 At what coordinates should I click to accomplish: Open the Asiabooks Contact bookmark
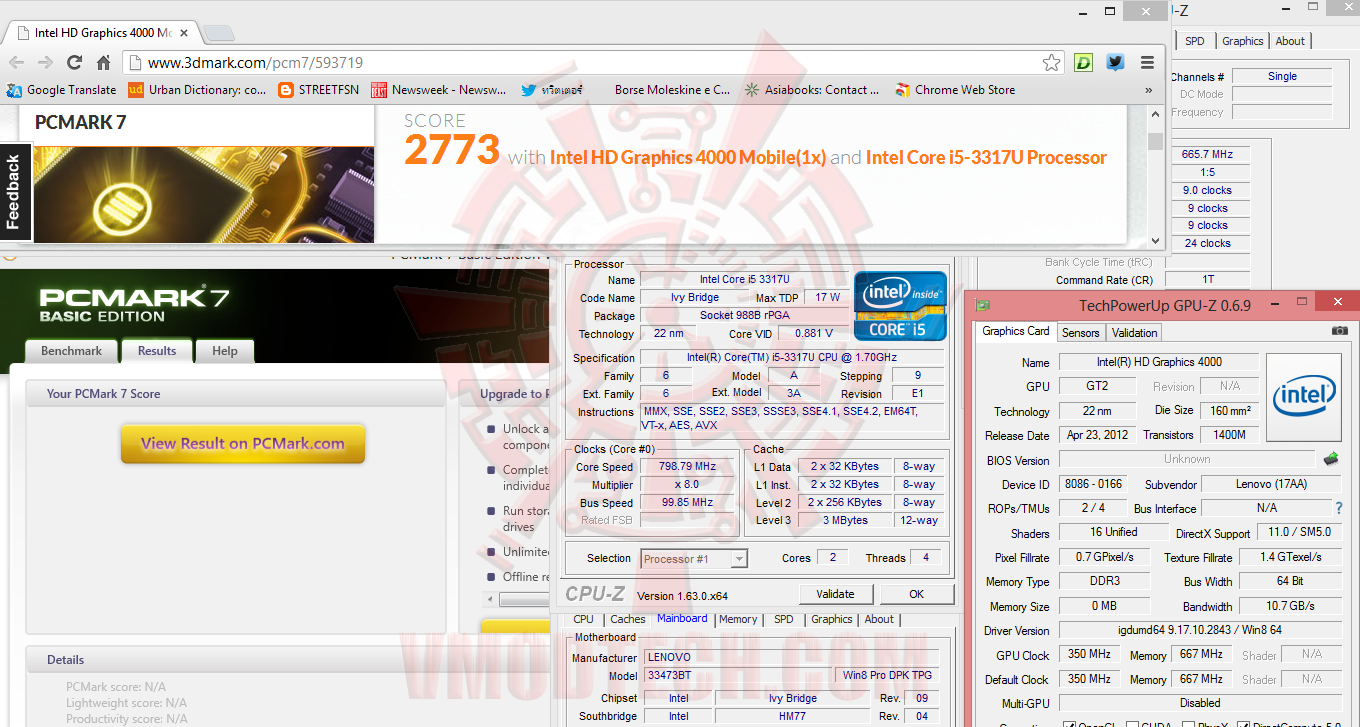(x=812, y=90)
